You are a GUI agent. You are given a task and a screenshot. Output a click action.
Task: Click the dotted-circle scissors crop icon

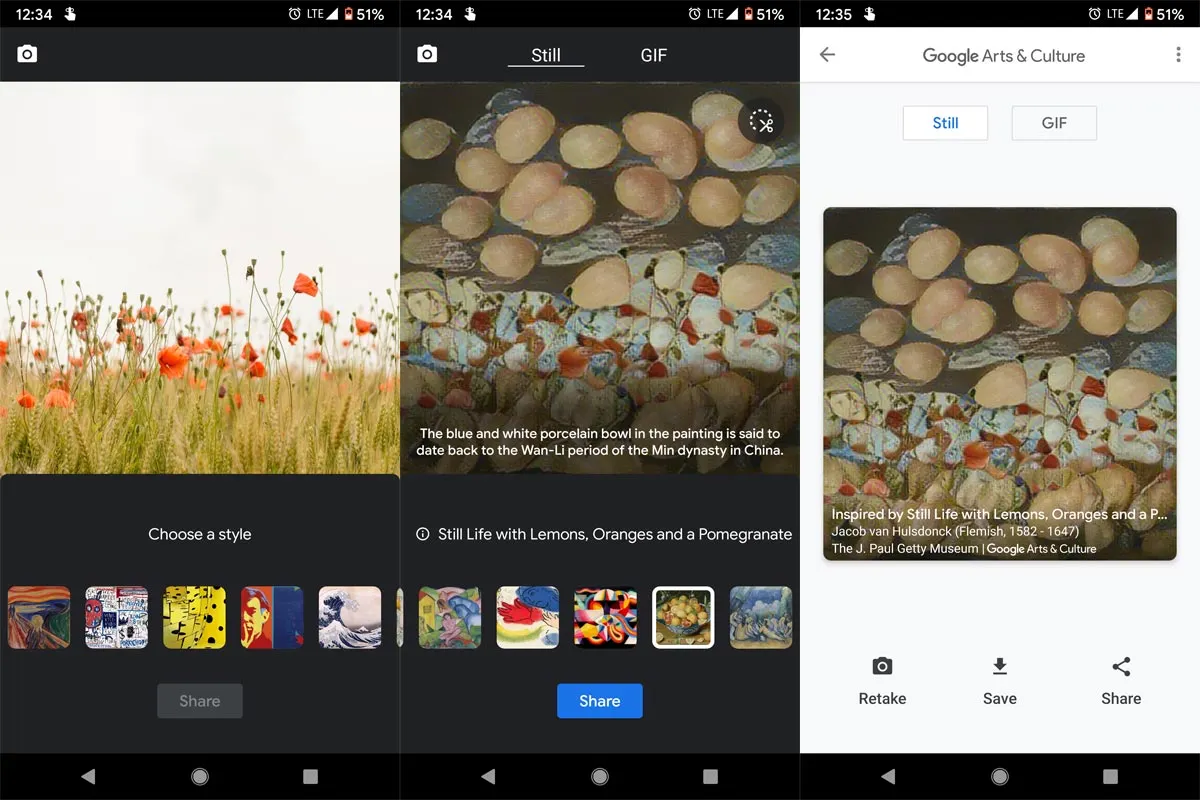761,122
